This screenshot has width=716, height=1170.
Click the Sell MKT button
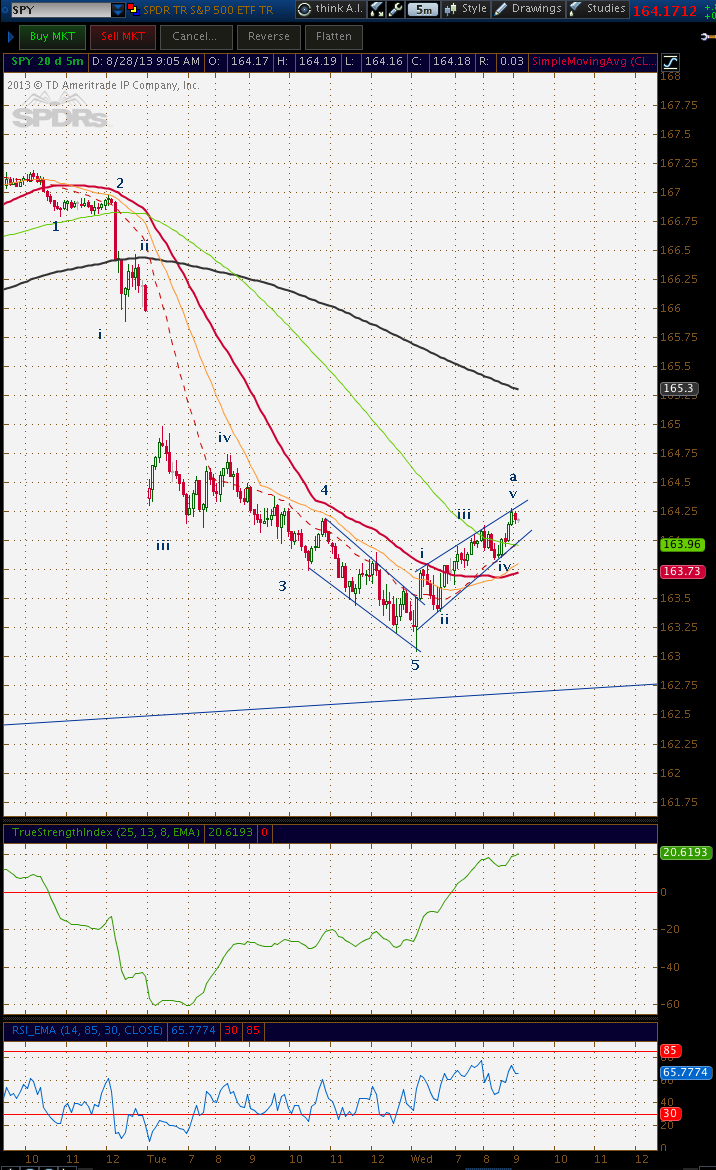pyautogui.click(x=123, y=37)
